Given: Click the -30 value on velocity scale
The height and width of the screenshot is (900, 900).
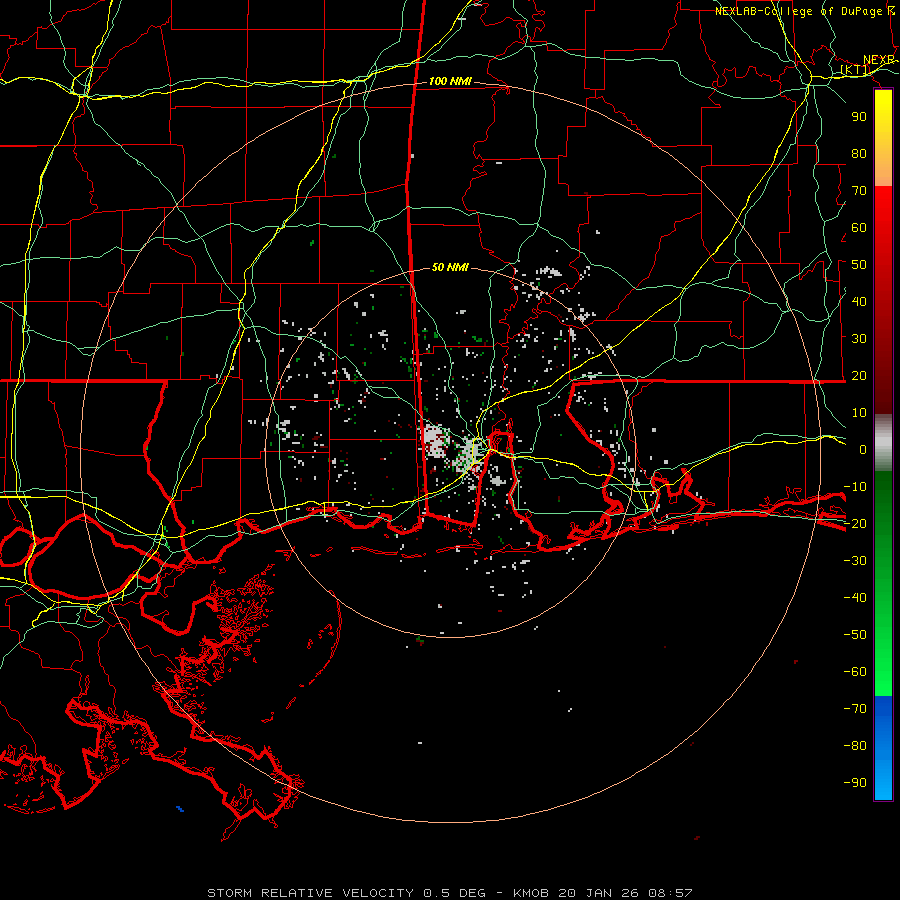Looking at the screenshot, I should pos(855,561).
